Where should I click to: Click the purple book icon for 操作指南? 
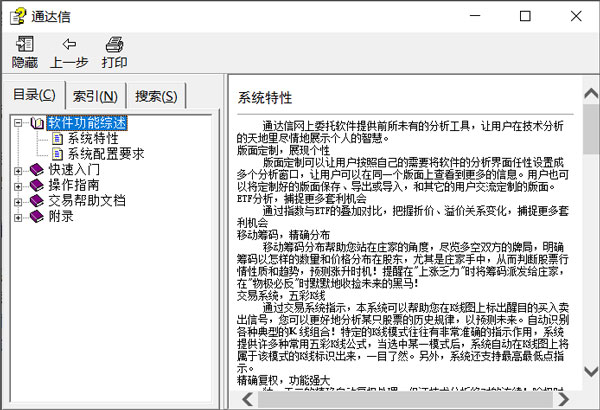(x=37, y=185)
